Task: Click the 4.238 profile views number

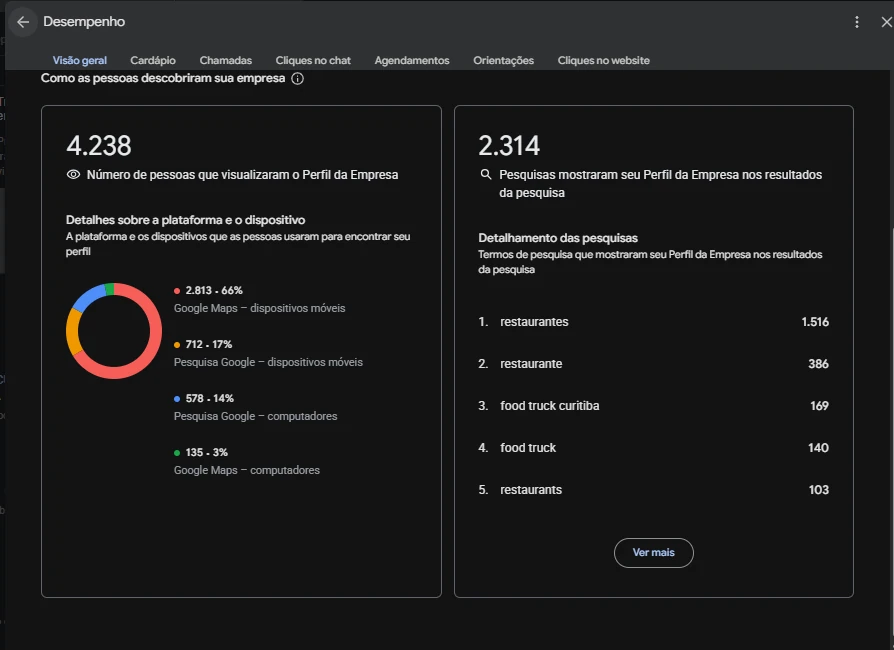Action: pyautogui.click(x=99, y=145)
